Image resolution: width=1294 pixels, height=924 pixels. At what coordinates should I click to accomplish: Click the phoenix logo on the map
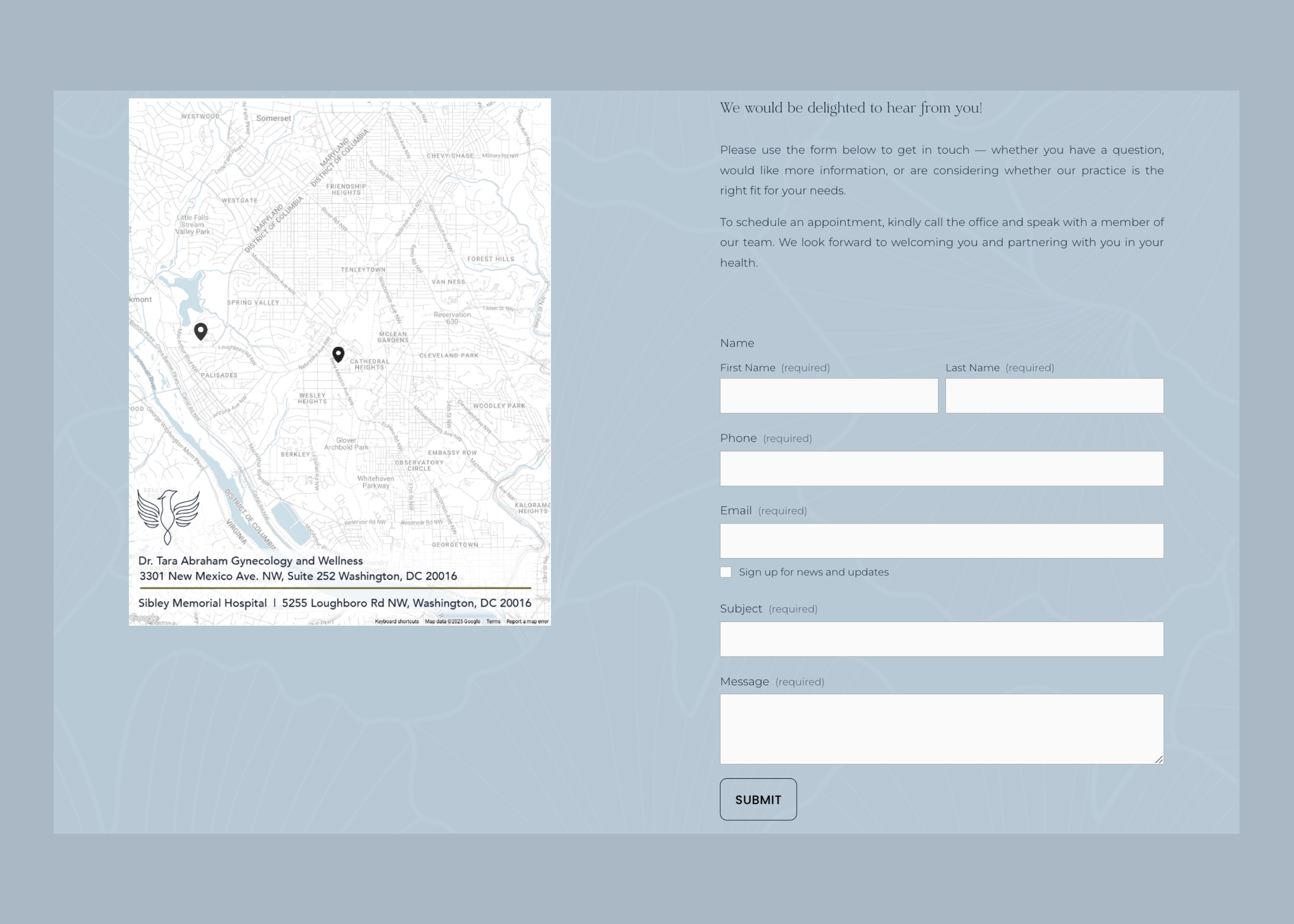click(168, 516)
